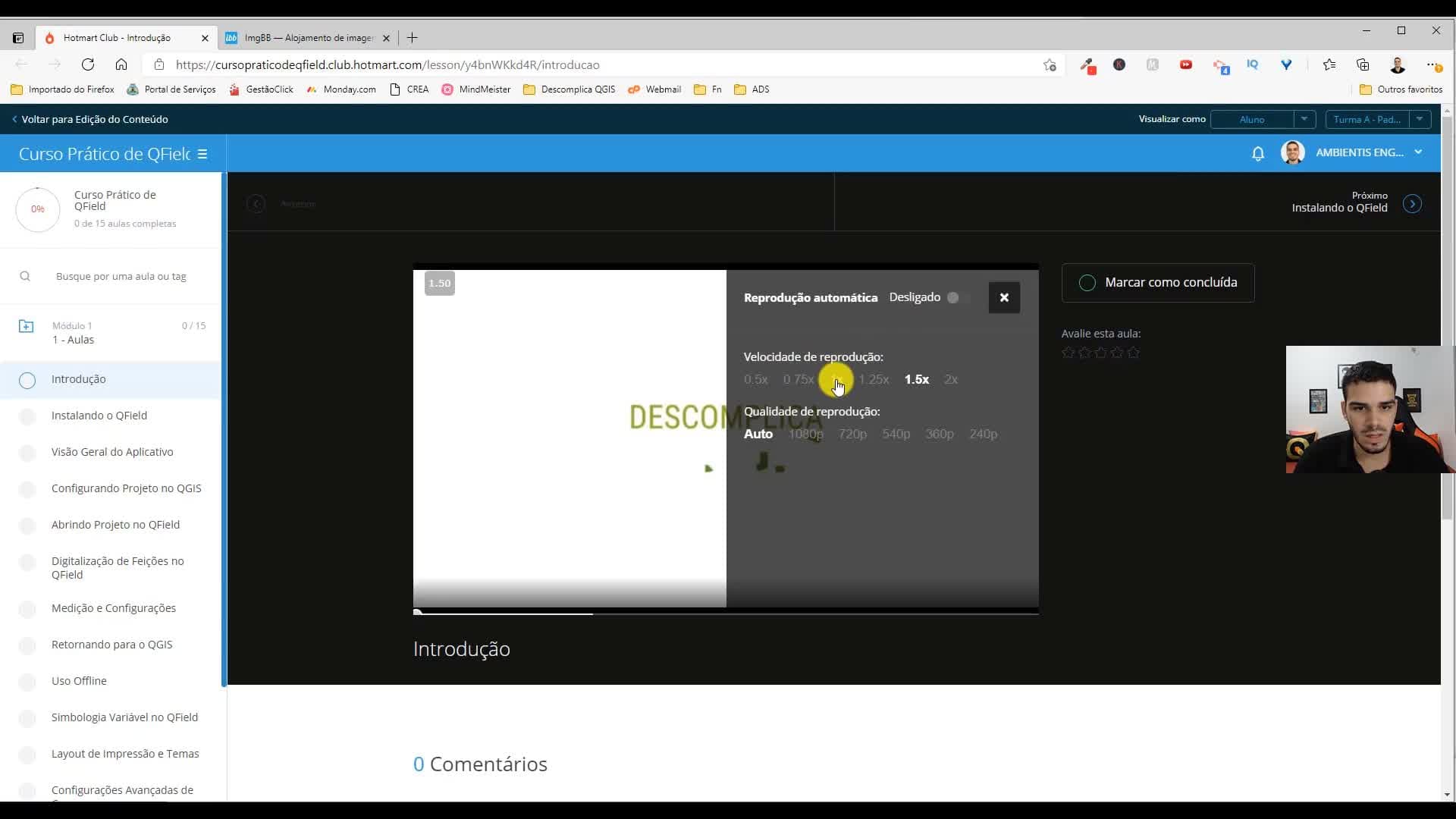View site information lock icon
This screenshot has height=819, width=1456.
coord(158,64)
